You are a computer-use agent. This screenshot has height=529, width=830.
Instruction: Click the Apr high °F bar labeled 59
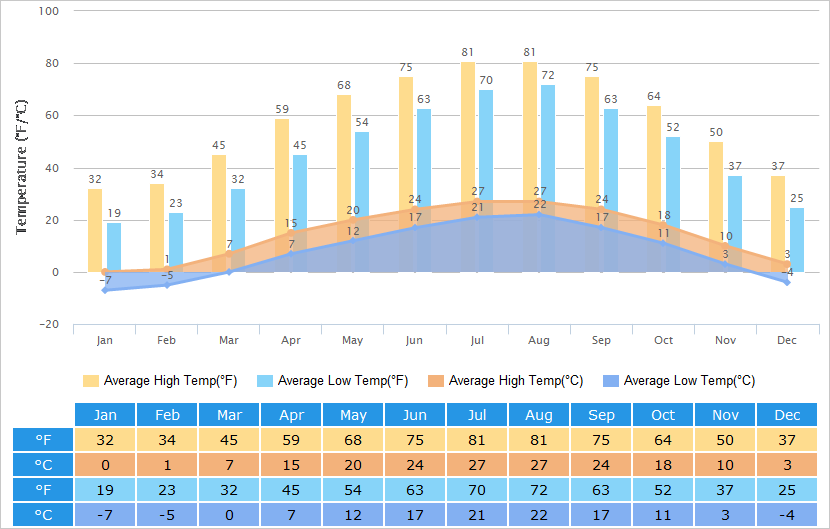[282, 195]
